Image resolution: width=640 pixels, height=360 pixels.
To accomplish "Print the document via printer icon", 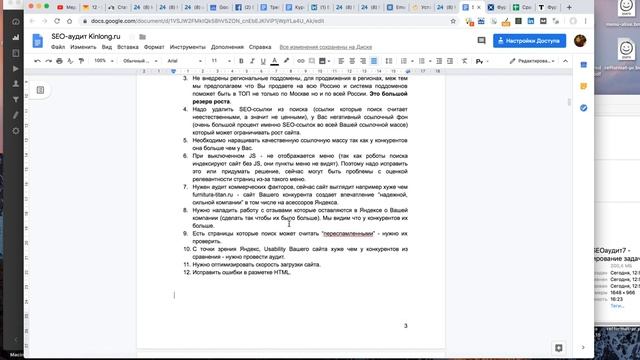I will (x=59, y=61).
